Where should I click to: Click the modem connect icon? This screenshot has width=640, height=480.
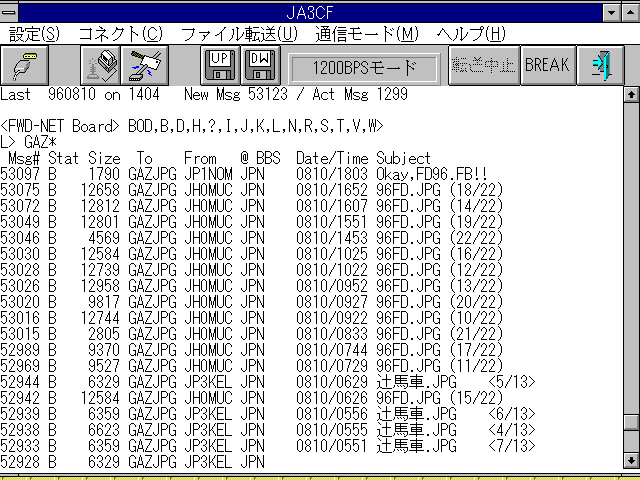pos(102,66)
